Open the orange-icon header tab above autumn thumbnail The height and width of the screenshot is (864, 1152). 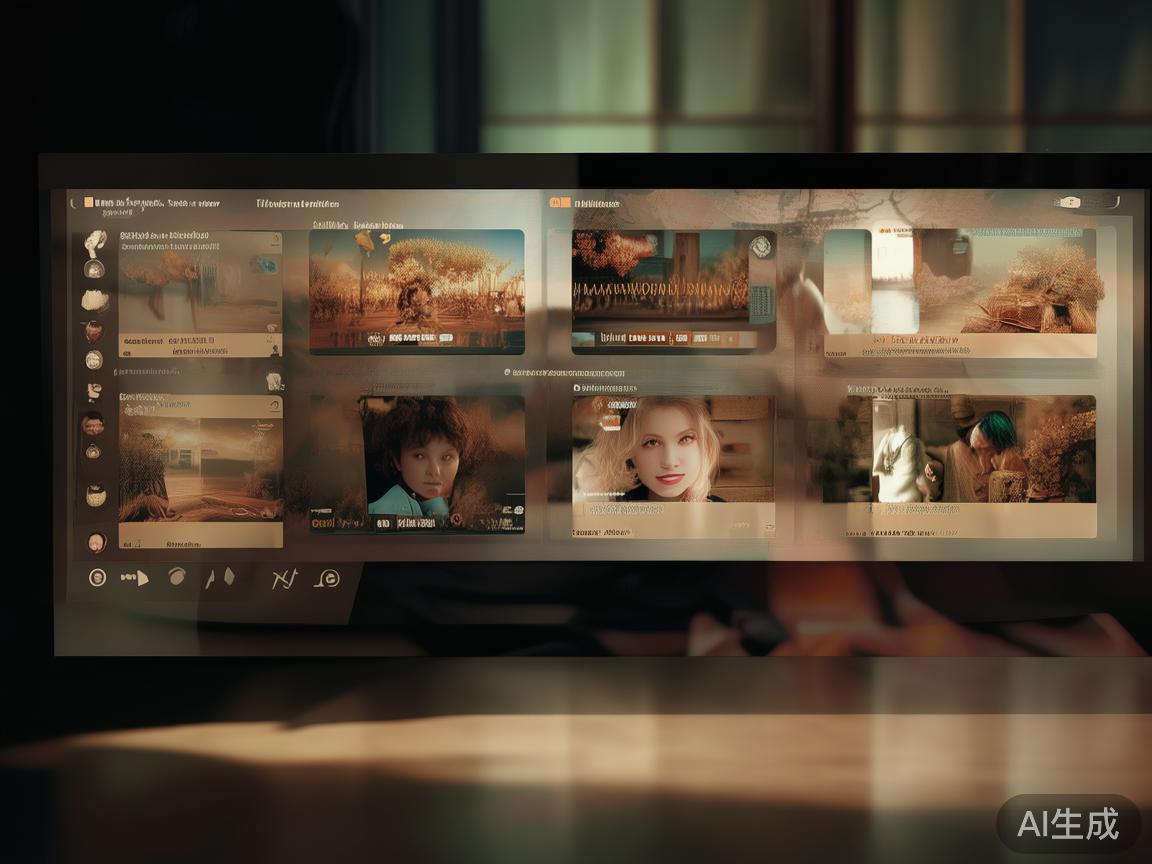[584, 203]
